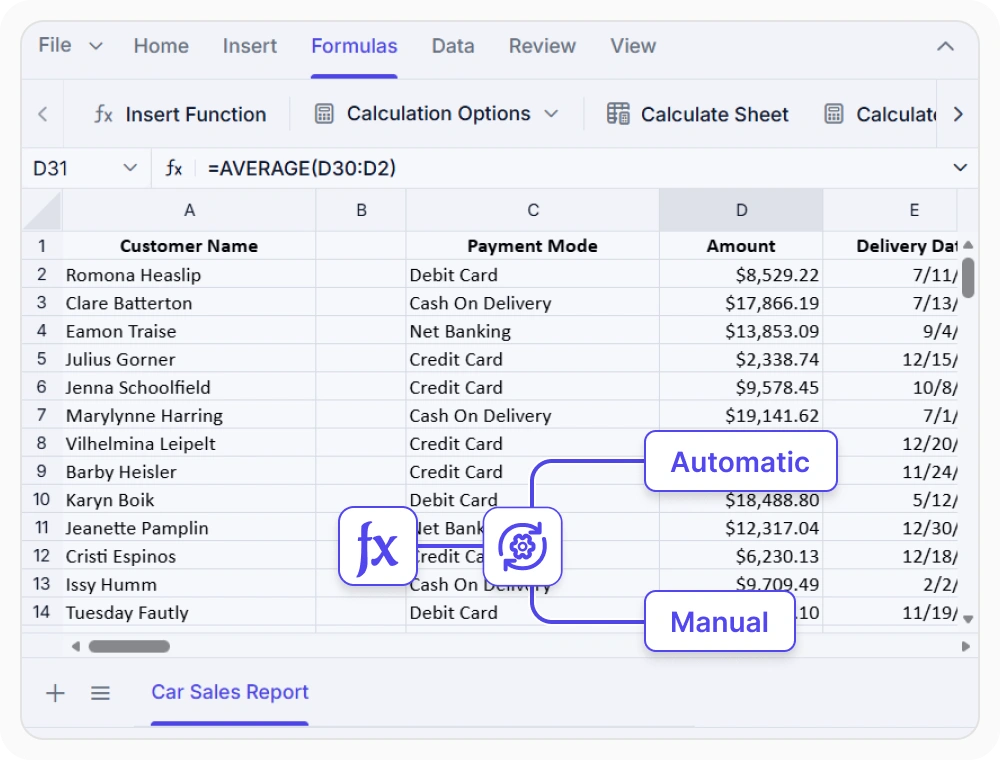Select cell Julius Gorner
The height and width of the screenshot is (760, 1000).
[x=189, y=359]
